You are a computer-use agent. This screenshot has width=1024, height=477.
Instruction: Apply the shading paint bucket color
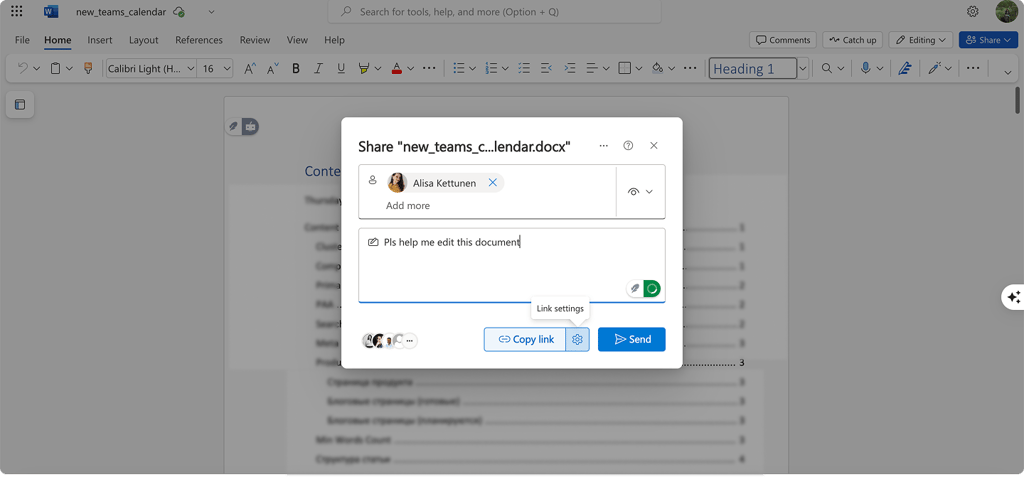click(658, 68)
